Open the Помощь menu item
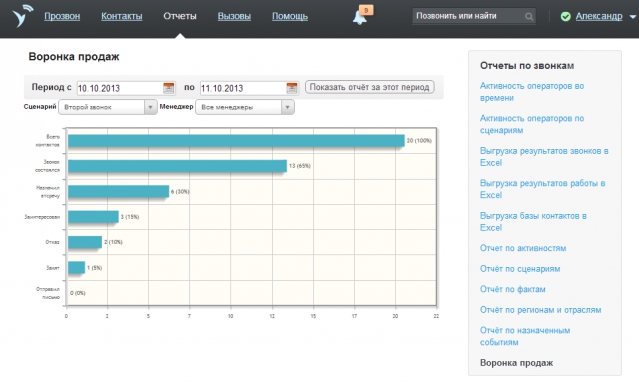Viewport: 639px width, 383px height. click(x=290, y=16)
